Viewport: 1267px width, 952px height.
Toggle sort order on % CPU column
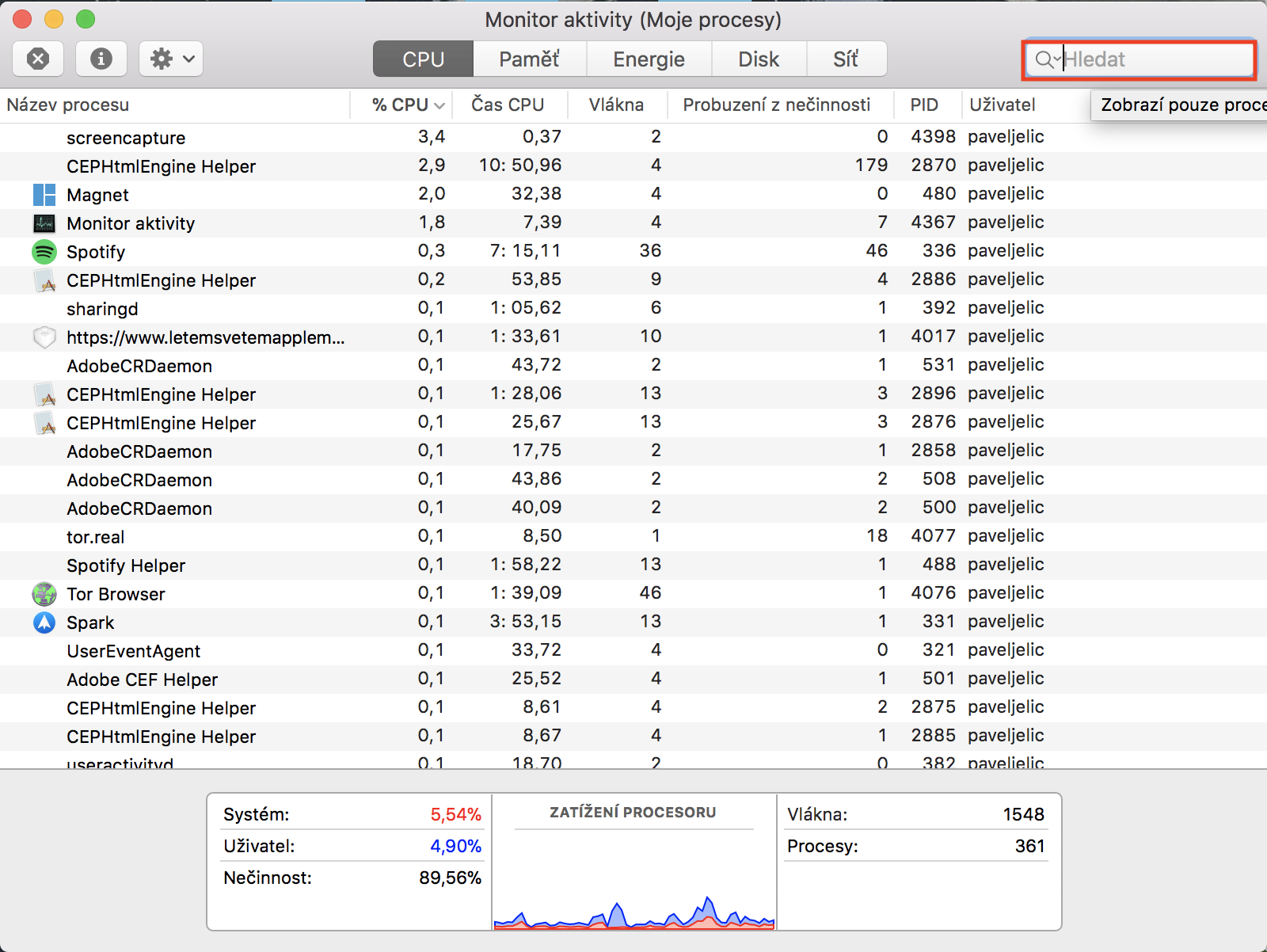(401, 105)
